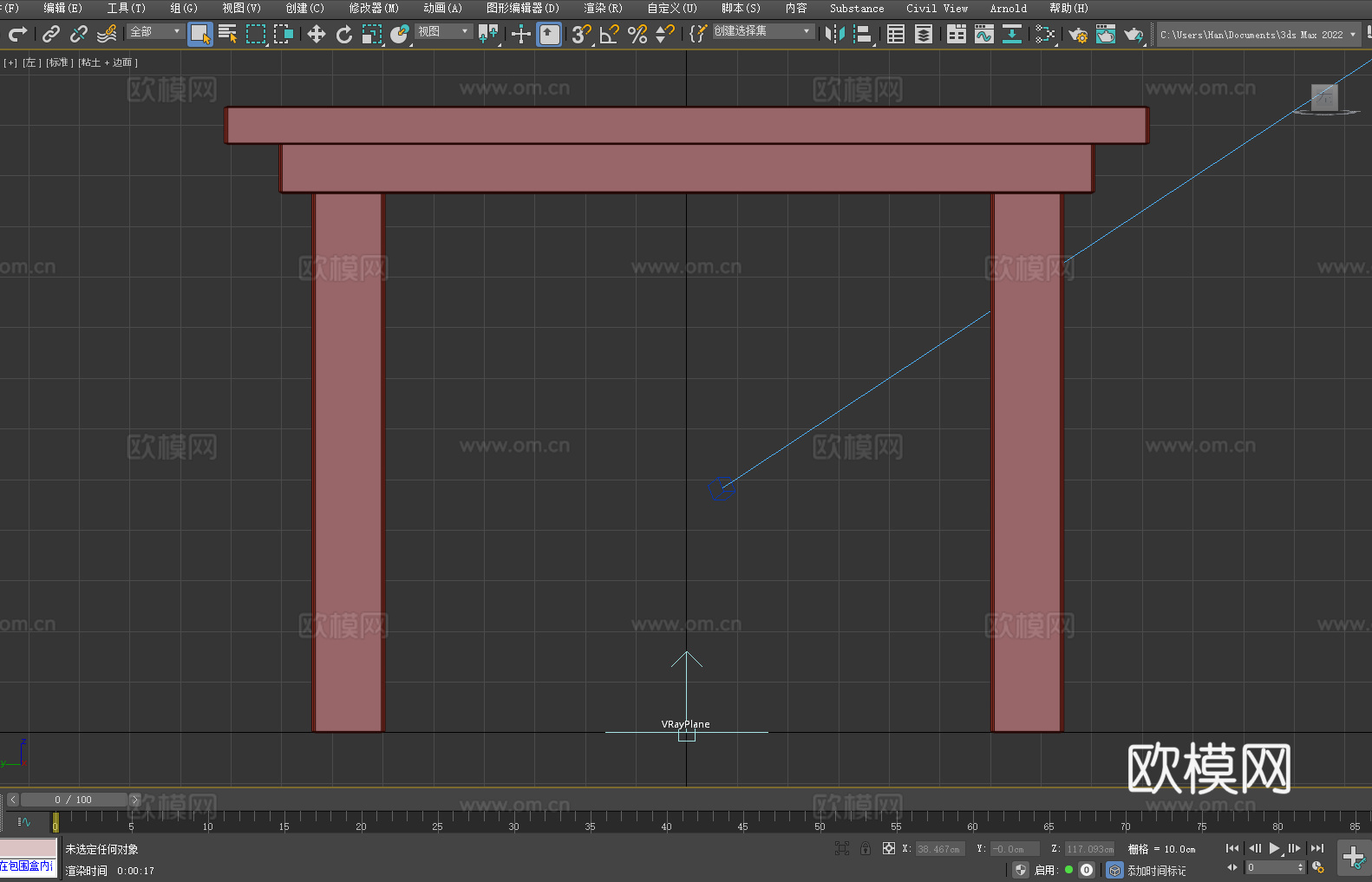Open selection filter dropdown 全部
1372x882 pixels.
pyautogui.click(x=155, y=31)
